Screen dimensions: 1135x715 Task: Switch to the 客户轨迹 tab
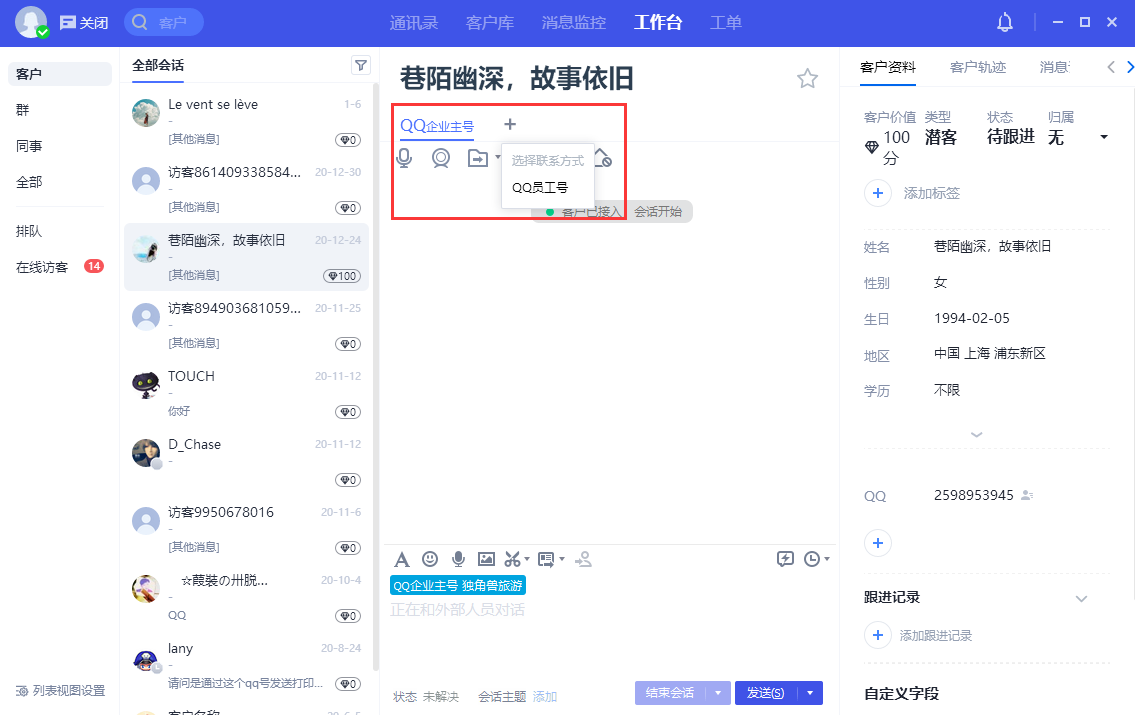click(x=978, y=67)
